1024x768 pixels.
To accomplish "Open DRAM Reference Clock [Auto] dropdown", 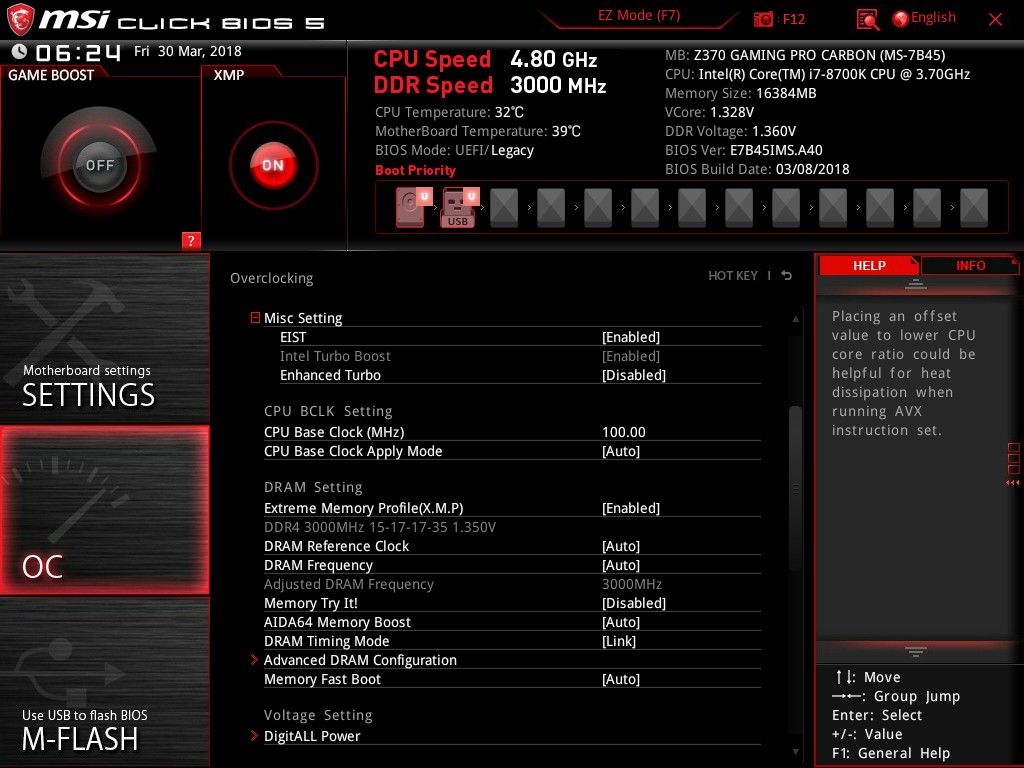I will tap(620, 546).
